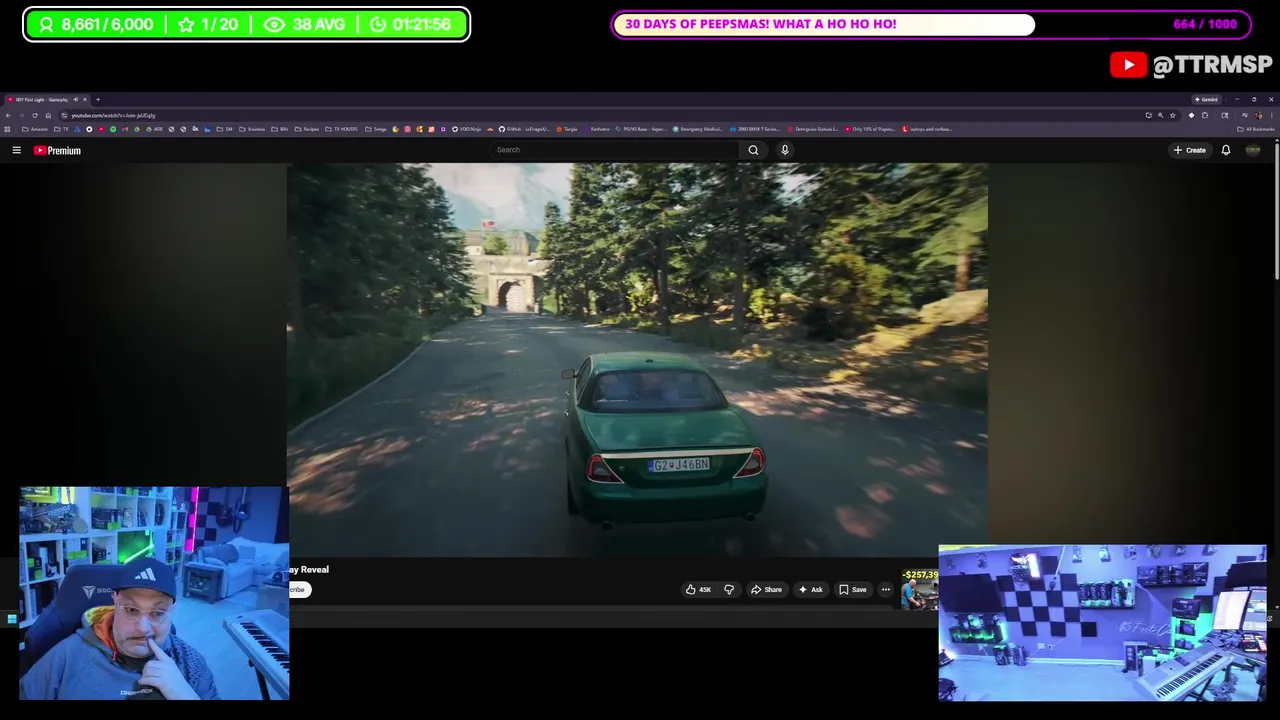Mute the tab via its speaker icon

75,99
